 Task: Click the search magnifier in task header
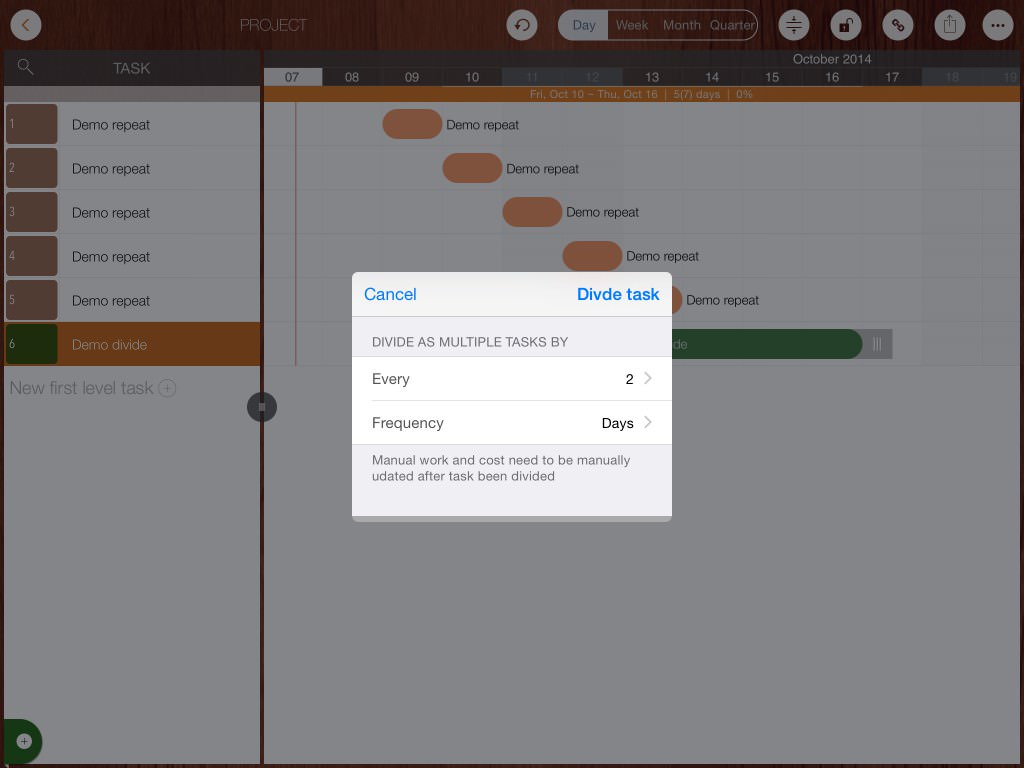[26, 68]
